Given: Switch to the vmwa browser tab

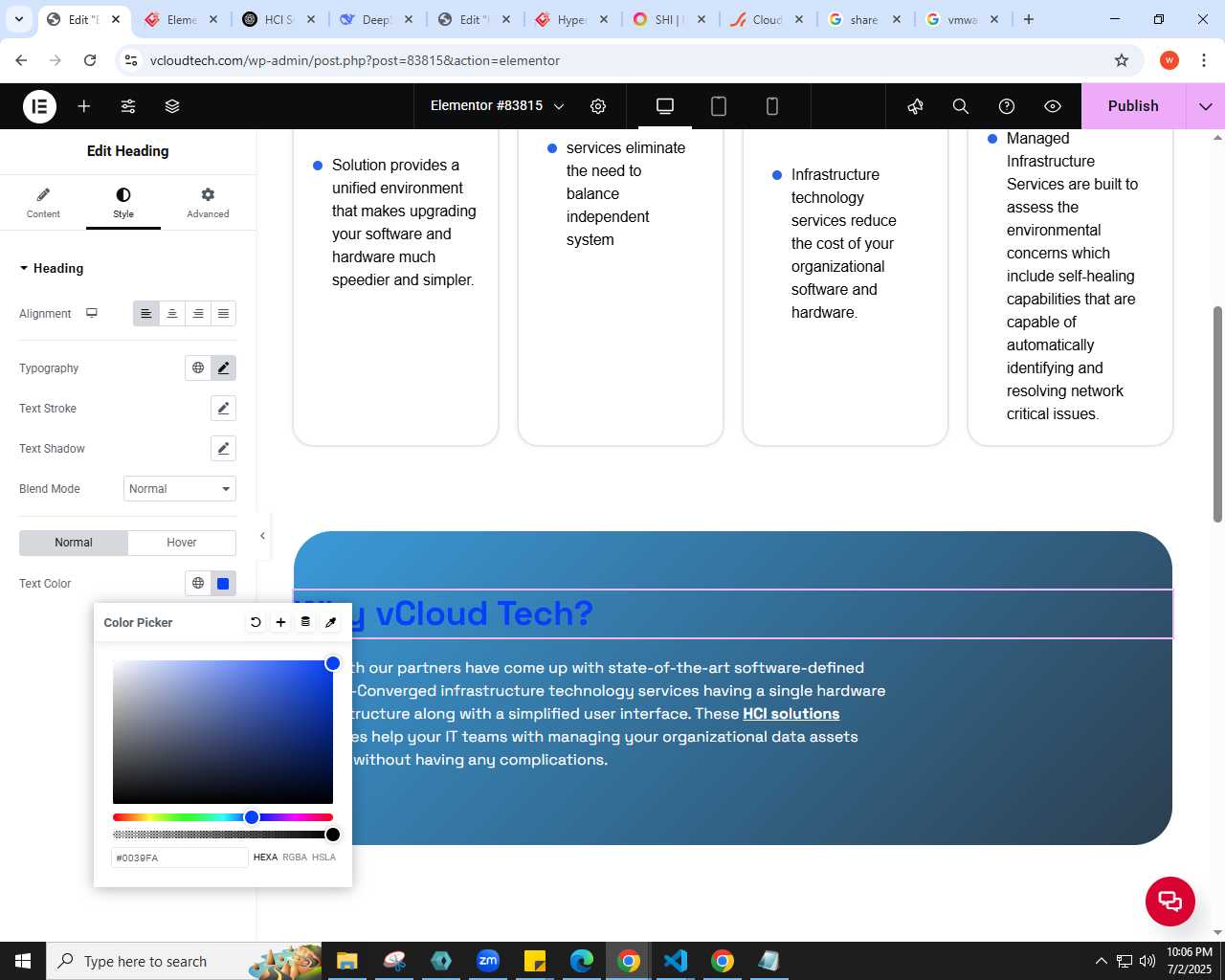Looking at the screenshot, I should tap(962, 19).
